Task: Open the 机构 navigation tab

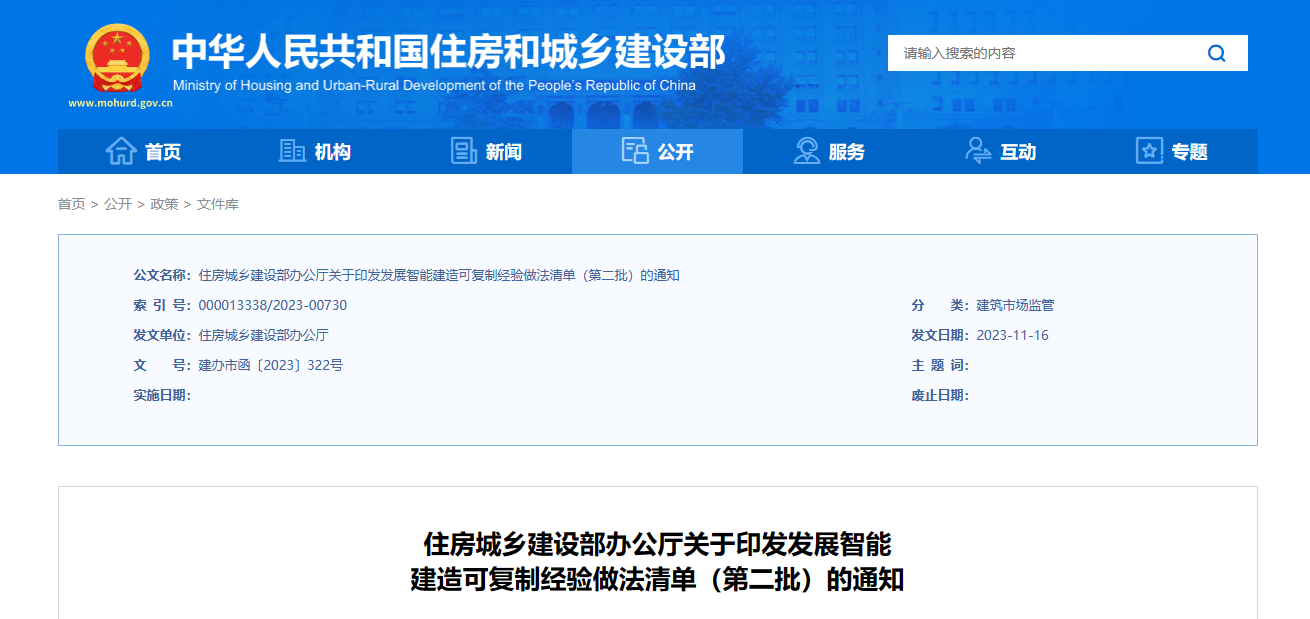Action: (315, 151)
